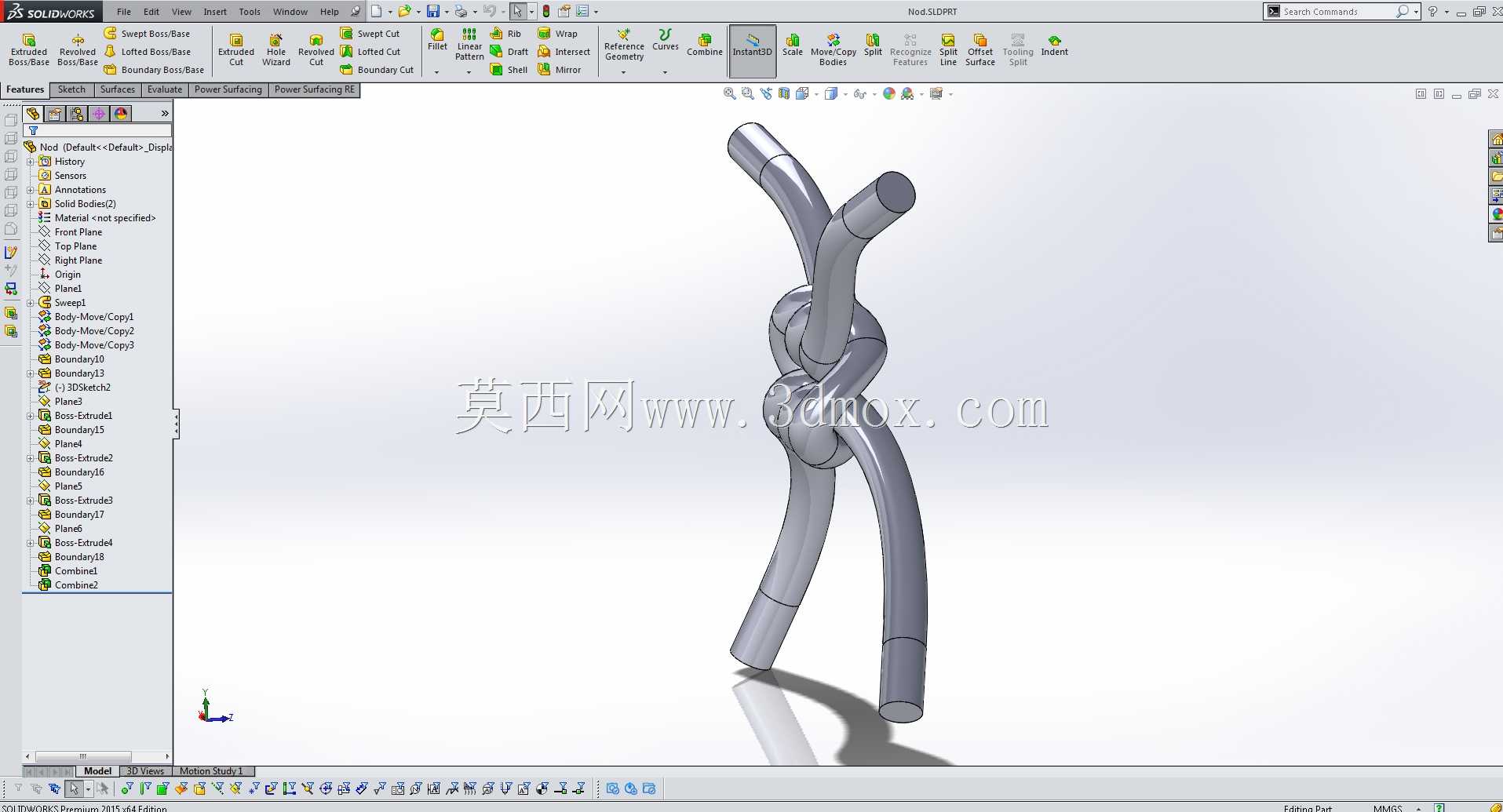Open the Offset Surface tool
The height and width of the screenshot is (812, 1503).
pos(980,50)
